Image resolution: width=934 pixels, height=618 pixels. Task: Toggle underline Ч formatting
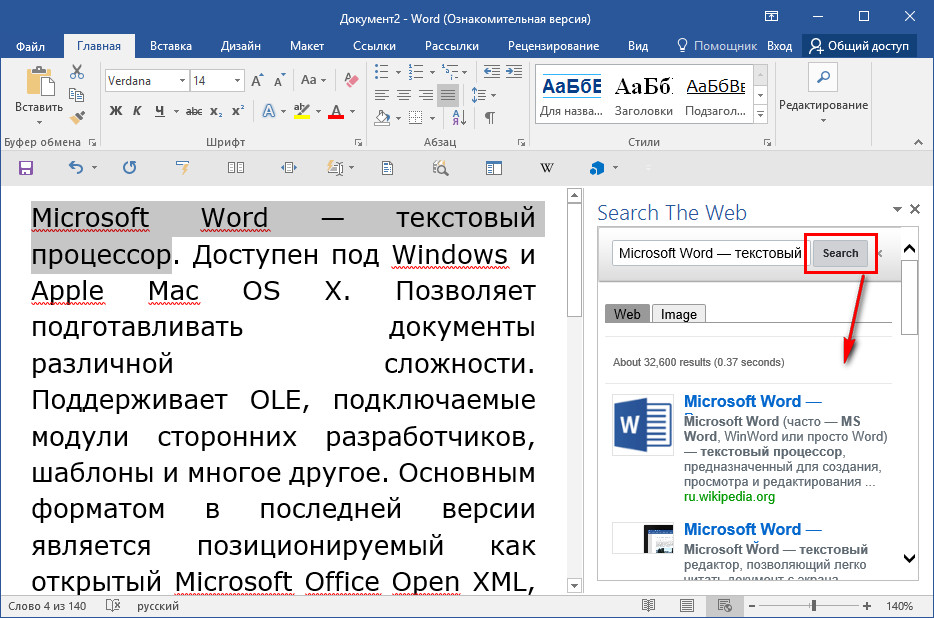point(160,111)
